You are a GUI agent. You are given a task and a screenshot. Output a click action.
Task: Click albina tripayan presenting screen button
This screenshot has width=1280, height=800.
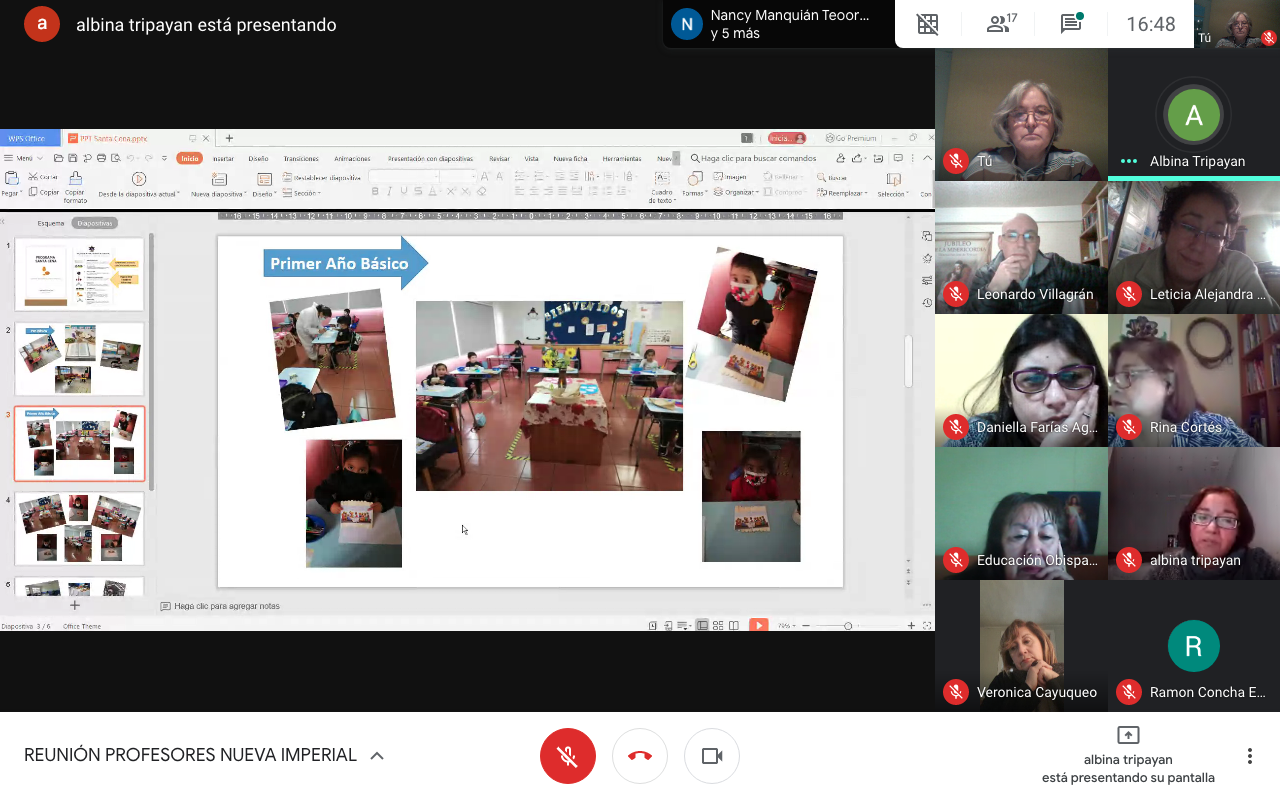click(1128, 756)
